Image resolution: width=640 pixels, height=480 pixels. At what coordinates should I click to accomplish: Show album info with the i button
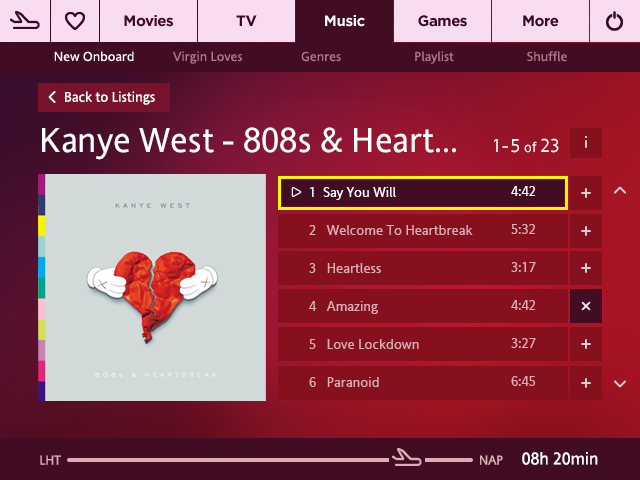click(586, 143)
